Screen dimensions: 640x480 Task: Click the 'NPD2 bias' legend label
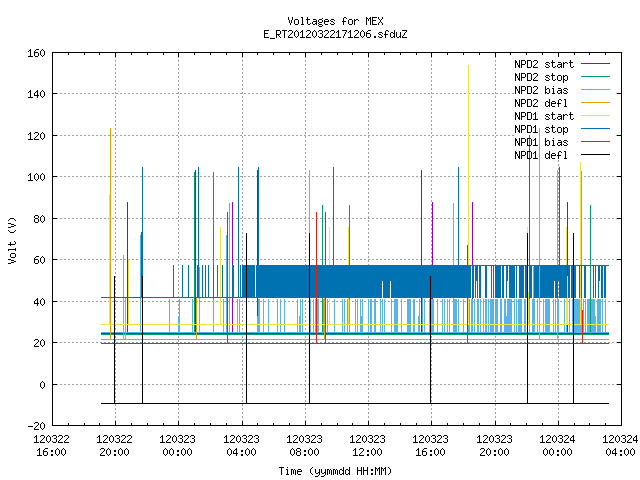click(541, 90)
